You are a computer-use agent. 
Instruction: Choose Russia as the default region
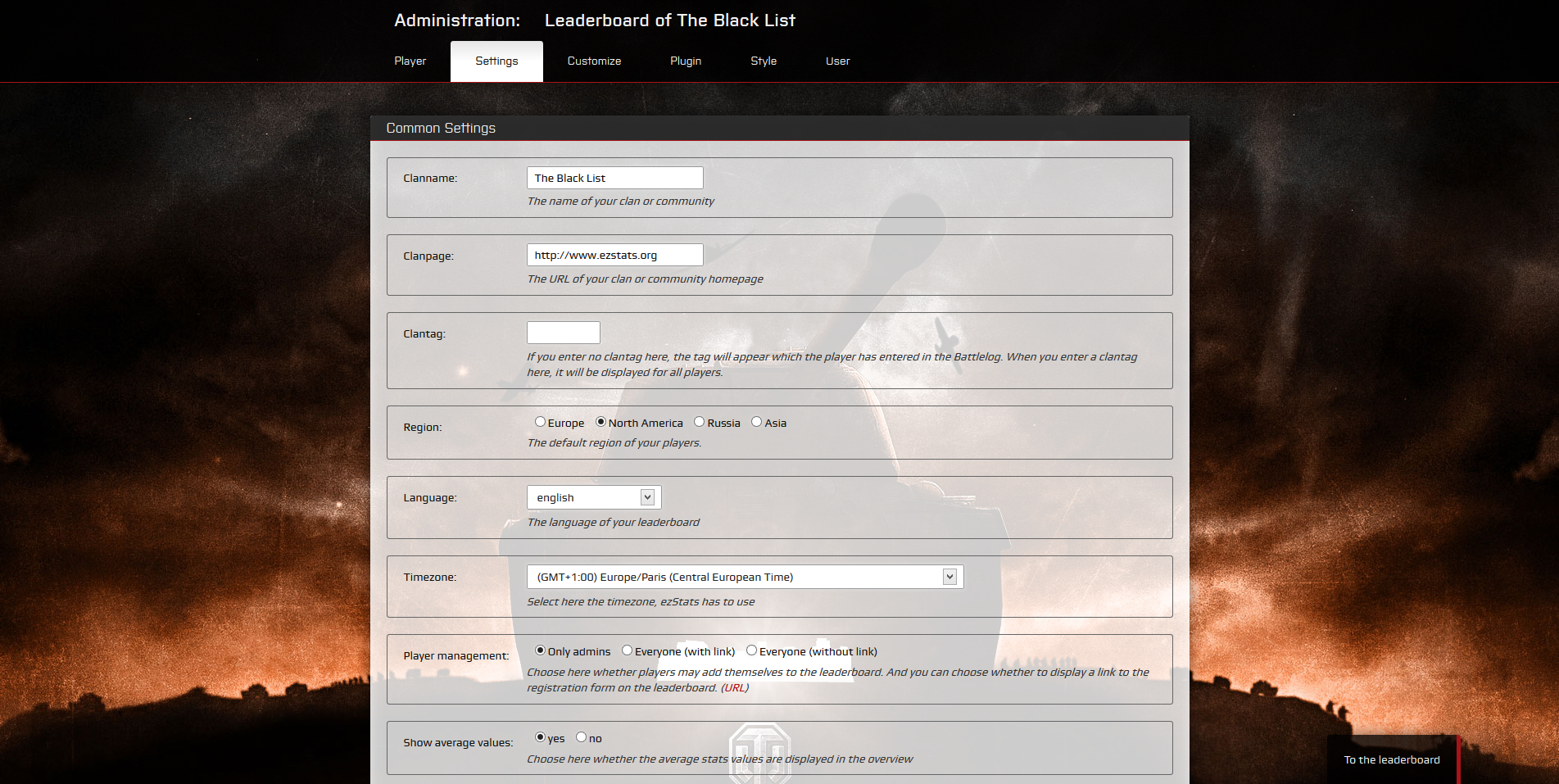(x=698, y=421)
